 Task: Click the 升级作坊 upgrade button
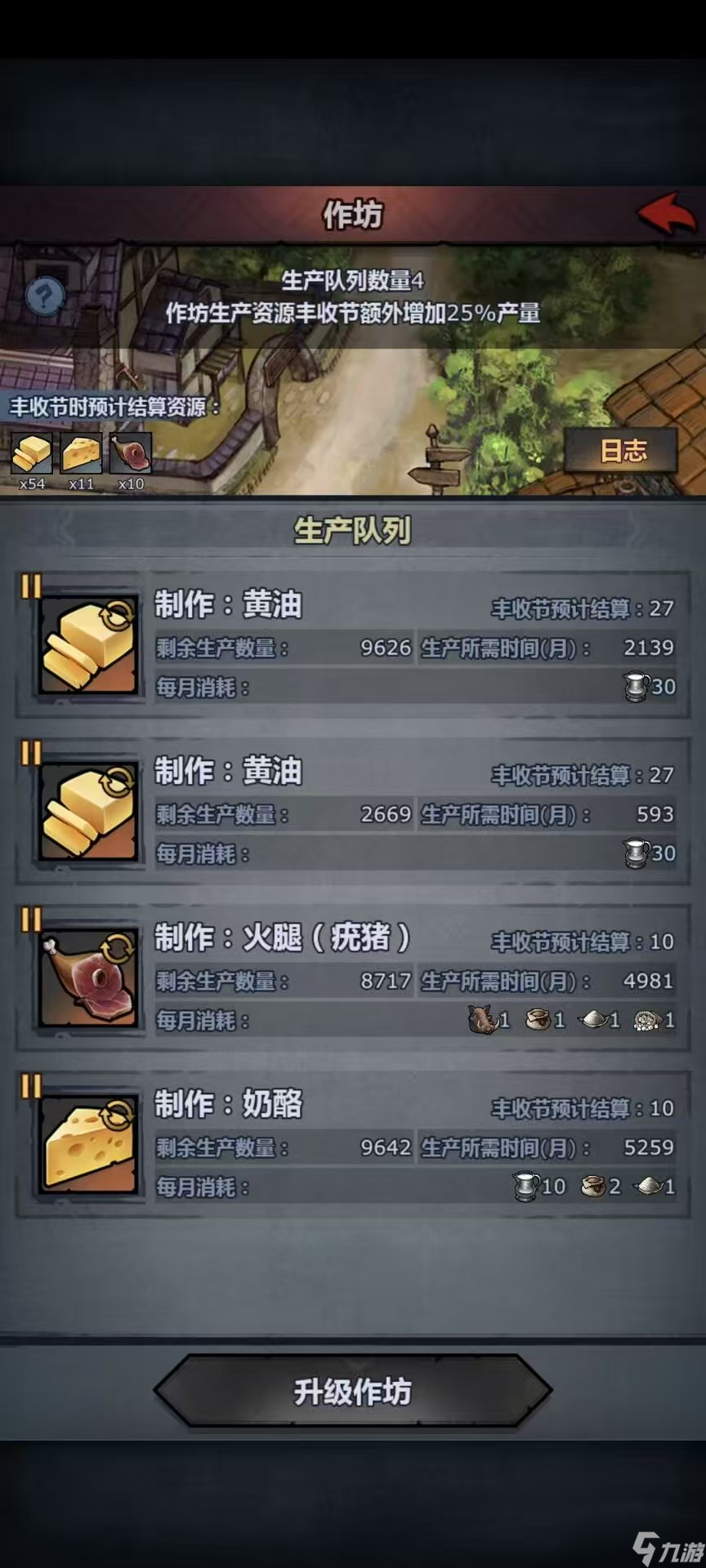point(353,1392)
